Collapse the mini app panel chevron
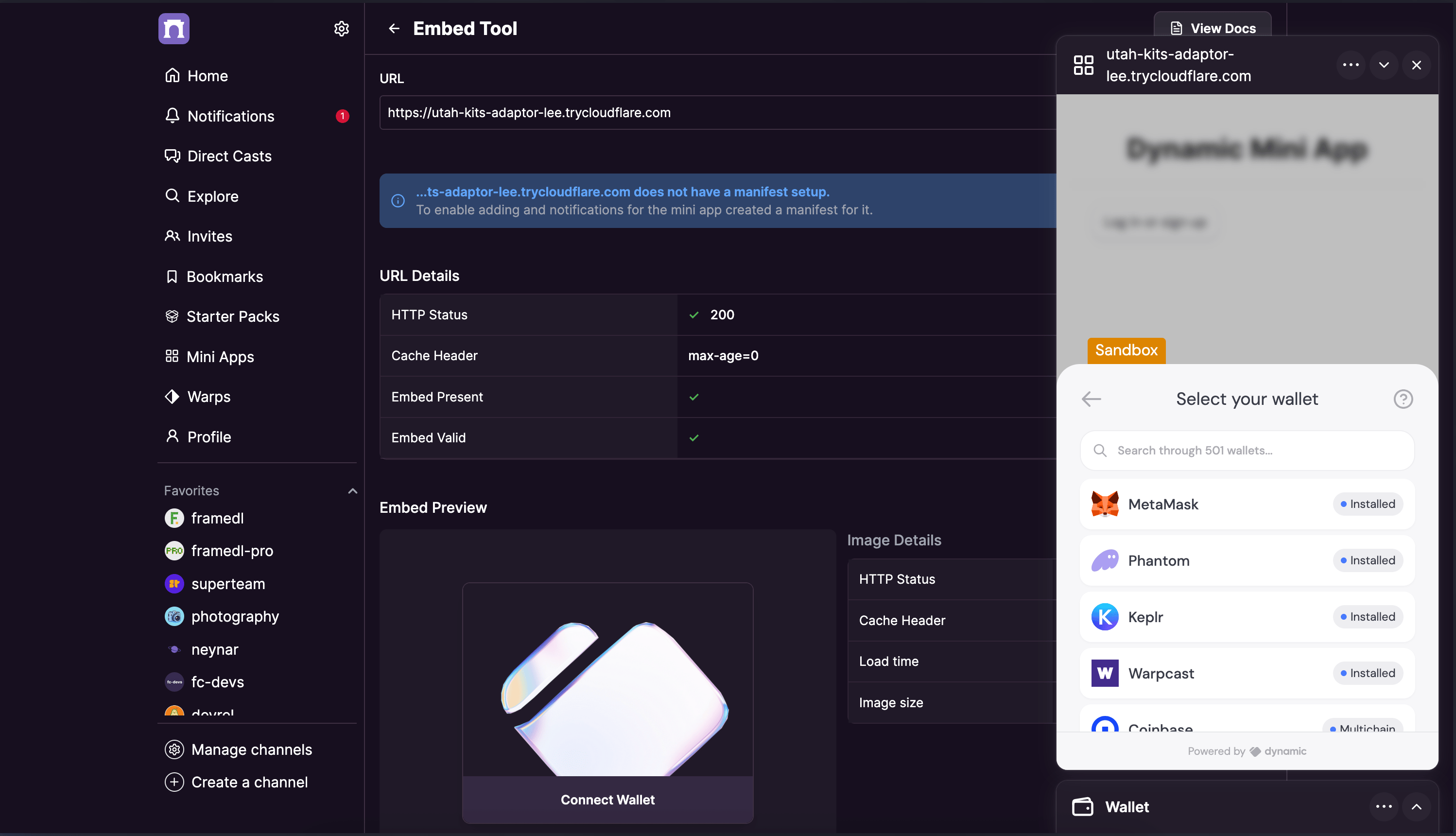The image size is (1456, 836). coord(1384,65)
